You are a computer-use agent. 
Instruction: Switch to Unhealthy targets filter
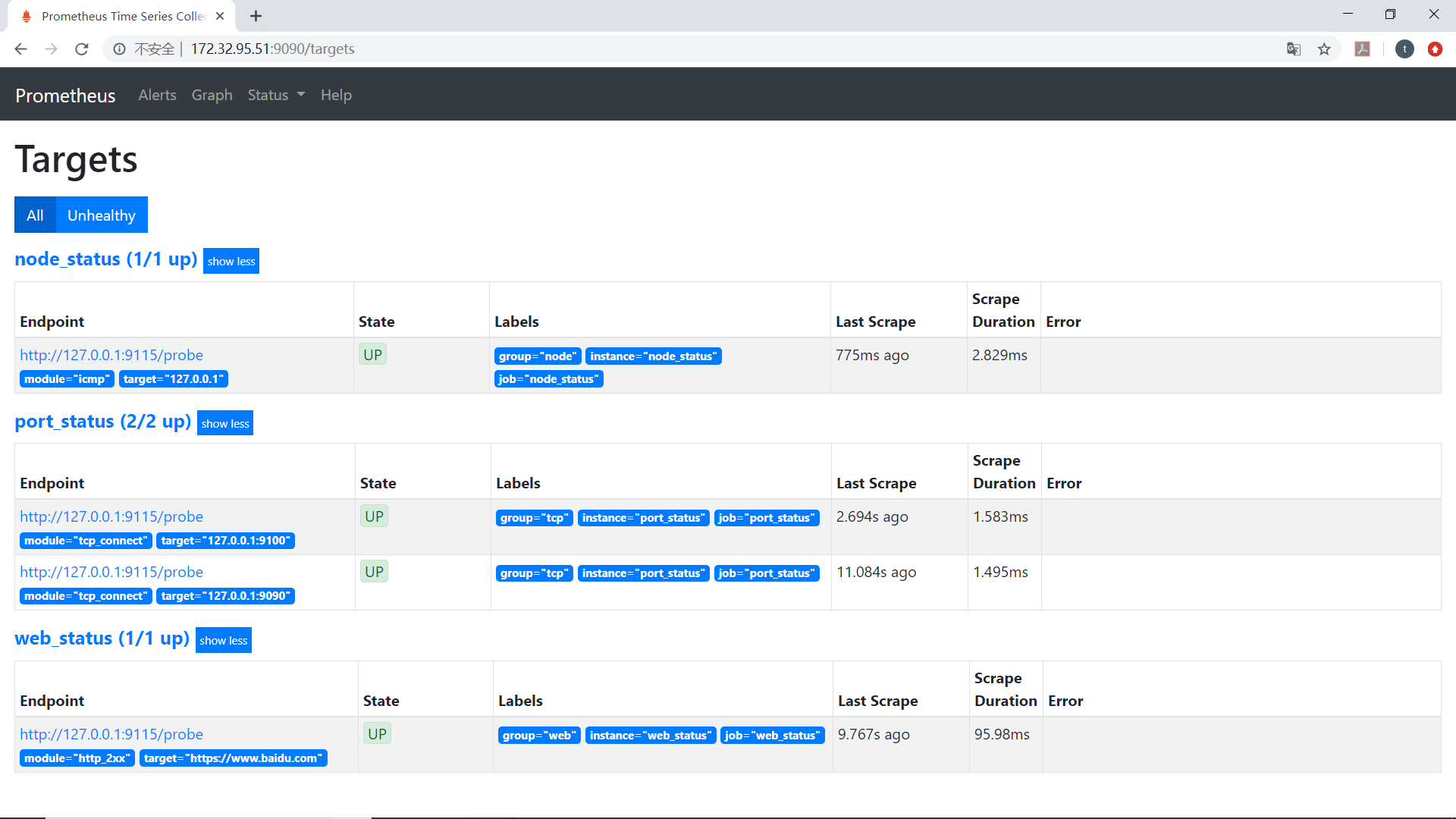click(x=101, y=215)
